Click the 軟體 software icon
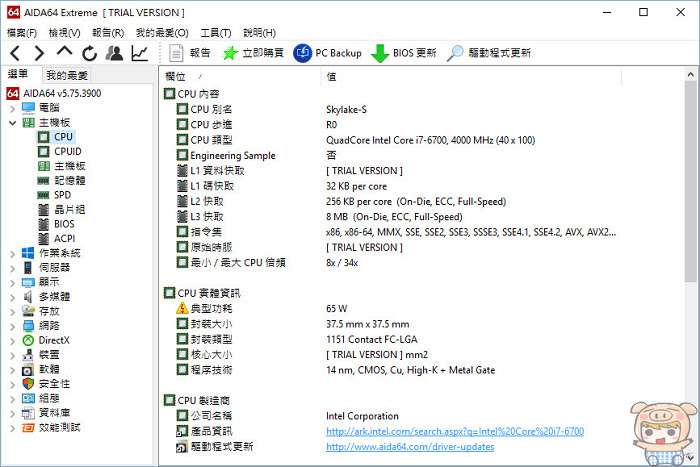 [x=28, y=370]
